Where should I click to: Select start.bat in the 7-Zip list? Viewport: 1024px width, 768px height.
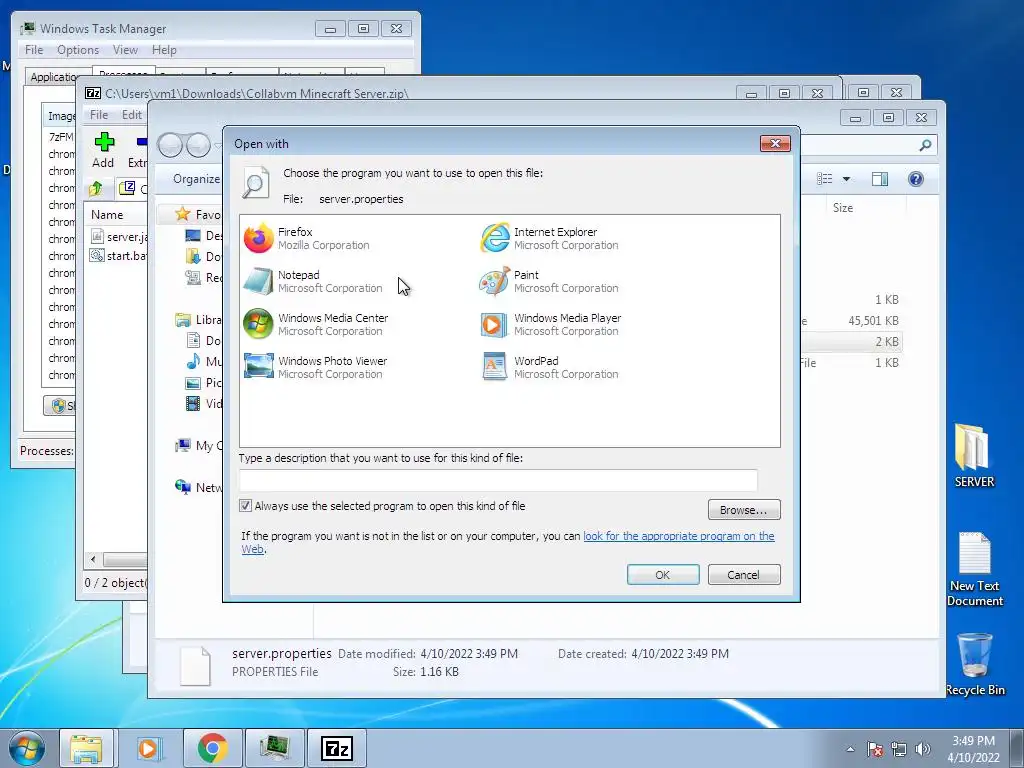pos(118,255)
